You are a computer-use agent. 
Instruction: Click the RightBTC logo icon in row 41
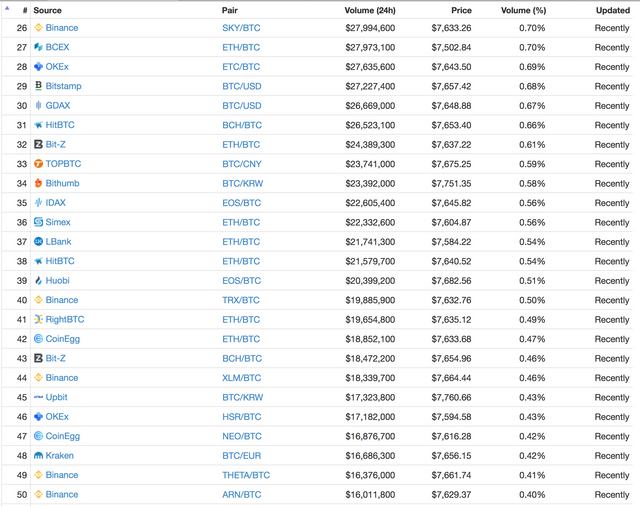point(38,319)
